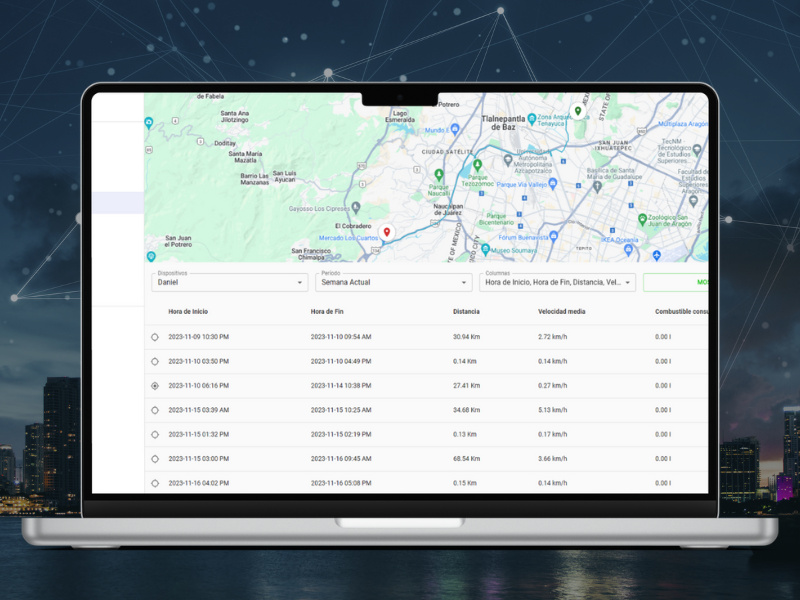Click the 34.68 Km distance cell

(x=466, y=410)
